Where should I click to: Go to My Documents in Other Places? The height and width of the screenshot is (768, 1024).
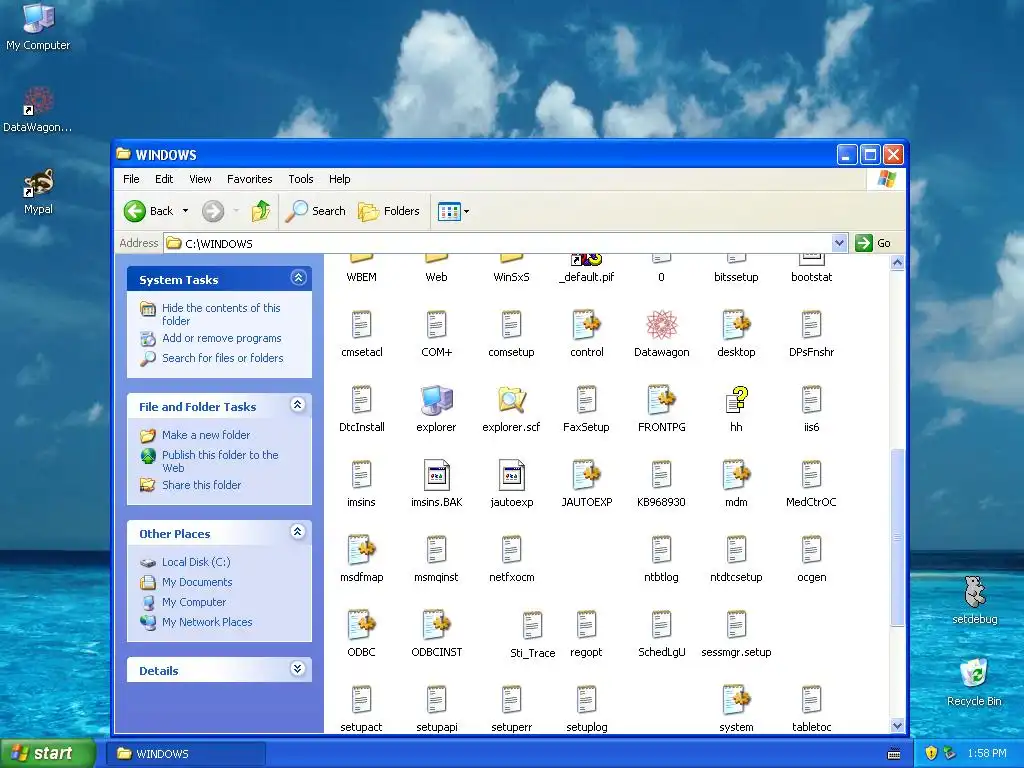tap(197, 583)
